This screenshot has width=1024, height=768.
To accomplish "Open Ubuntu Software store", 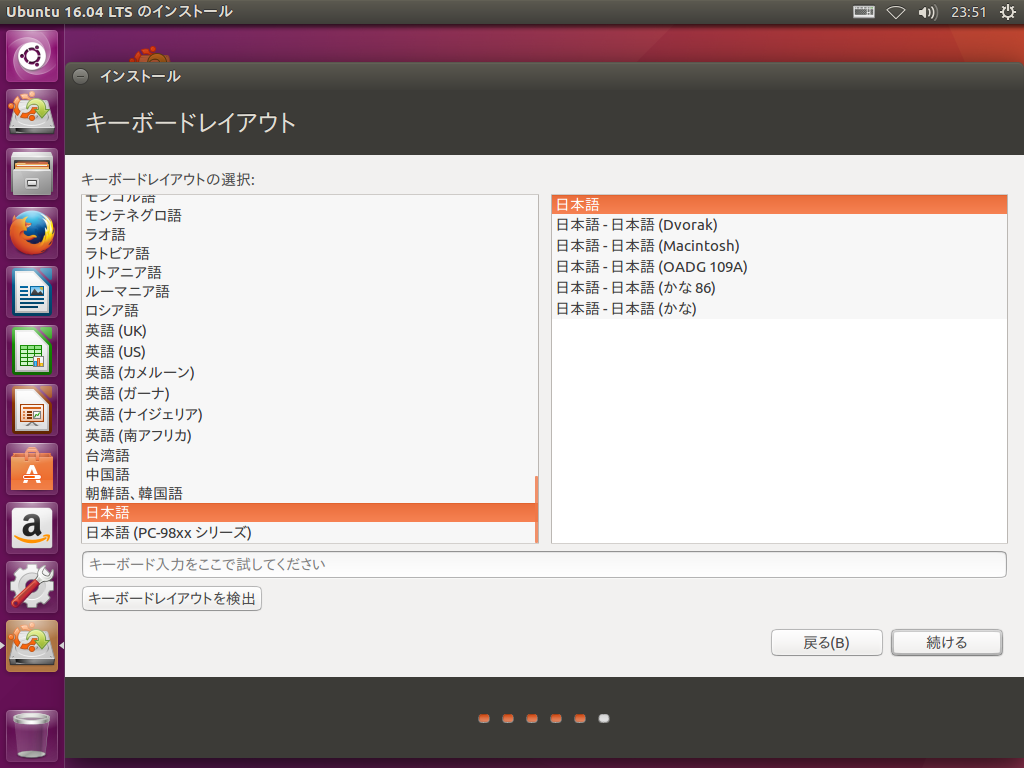I will (x=32, y=469).
